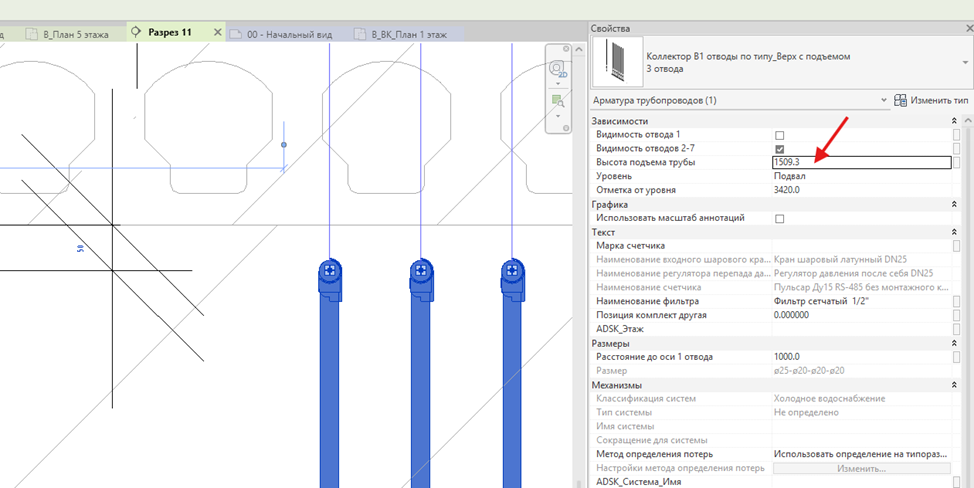Click the blue 50 dimension text
The width and height of the screenshot is (974, 488).
80,248
